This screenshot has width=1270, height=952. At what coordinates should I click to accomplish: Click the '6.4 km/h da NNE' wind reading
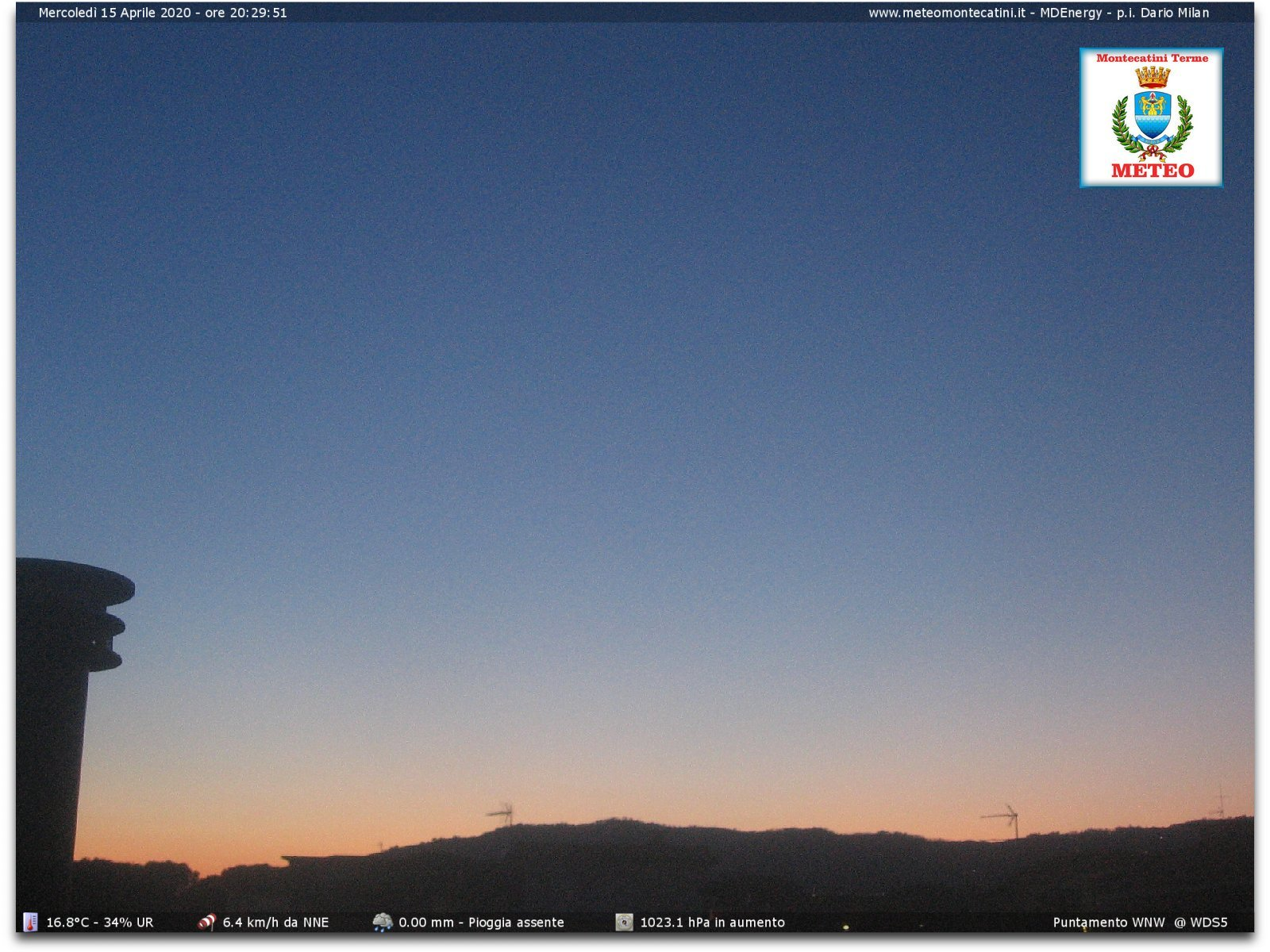275,923
